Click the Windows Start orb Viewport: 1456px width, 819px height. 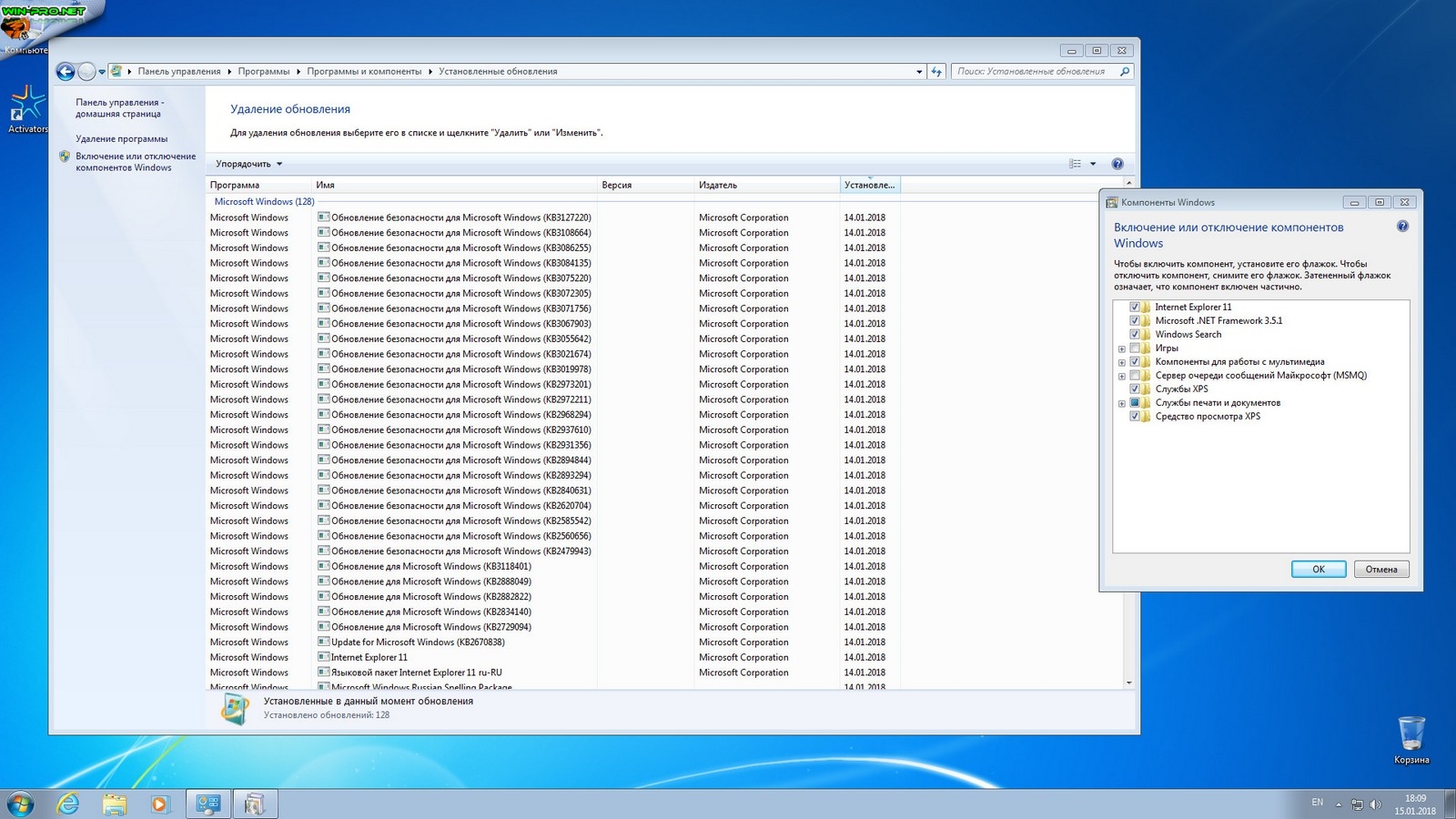point(20,804)
